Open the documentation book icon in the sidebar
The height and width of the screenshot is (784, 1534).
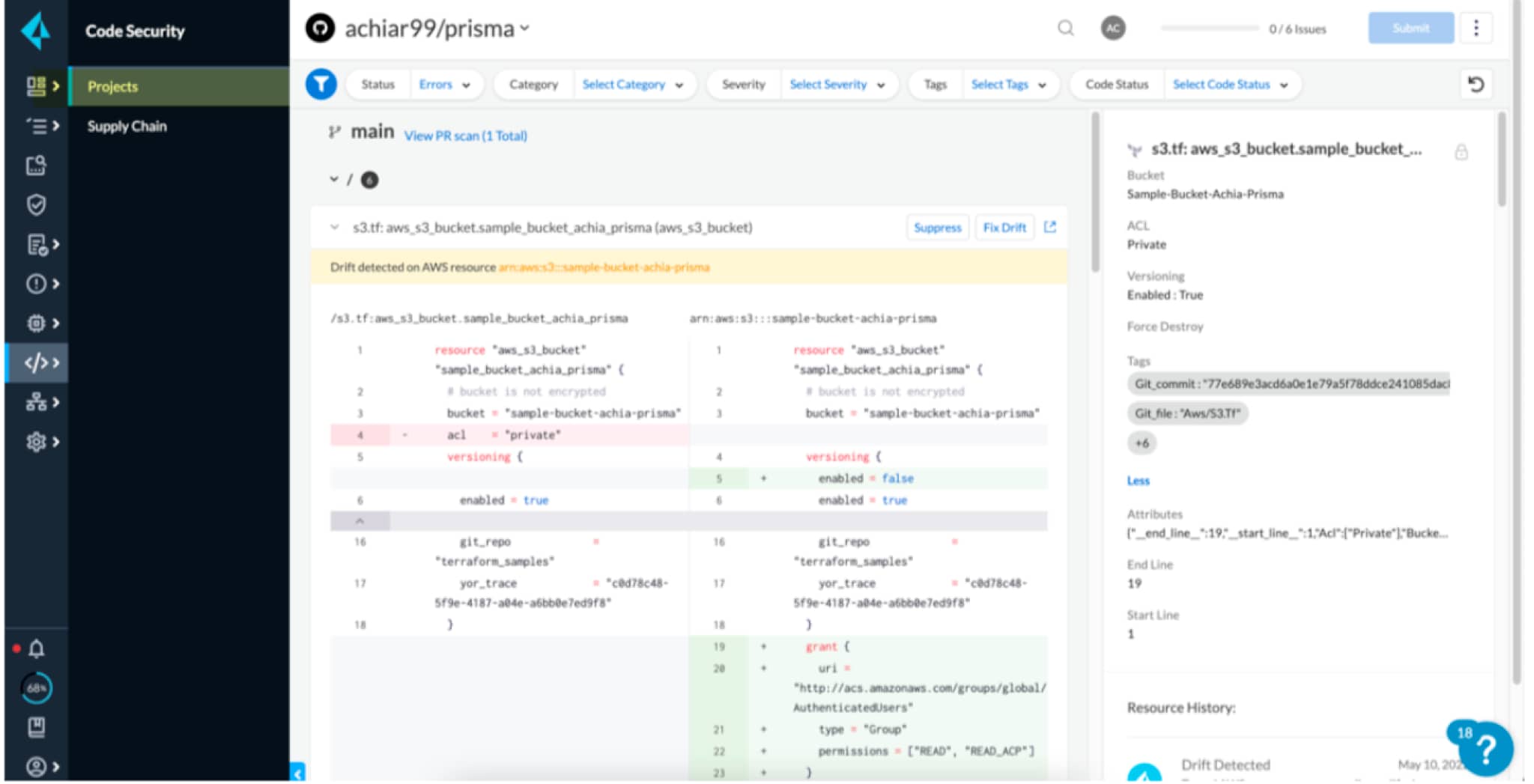(36, 726)
